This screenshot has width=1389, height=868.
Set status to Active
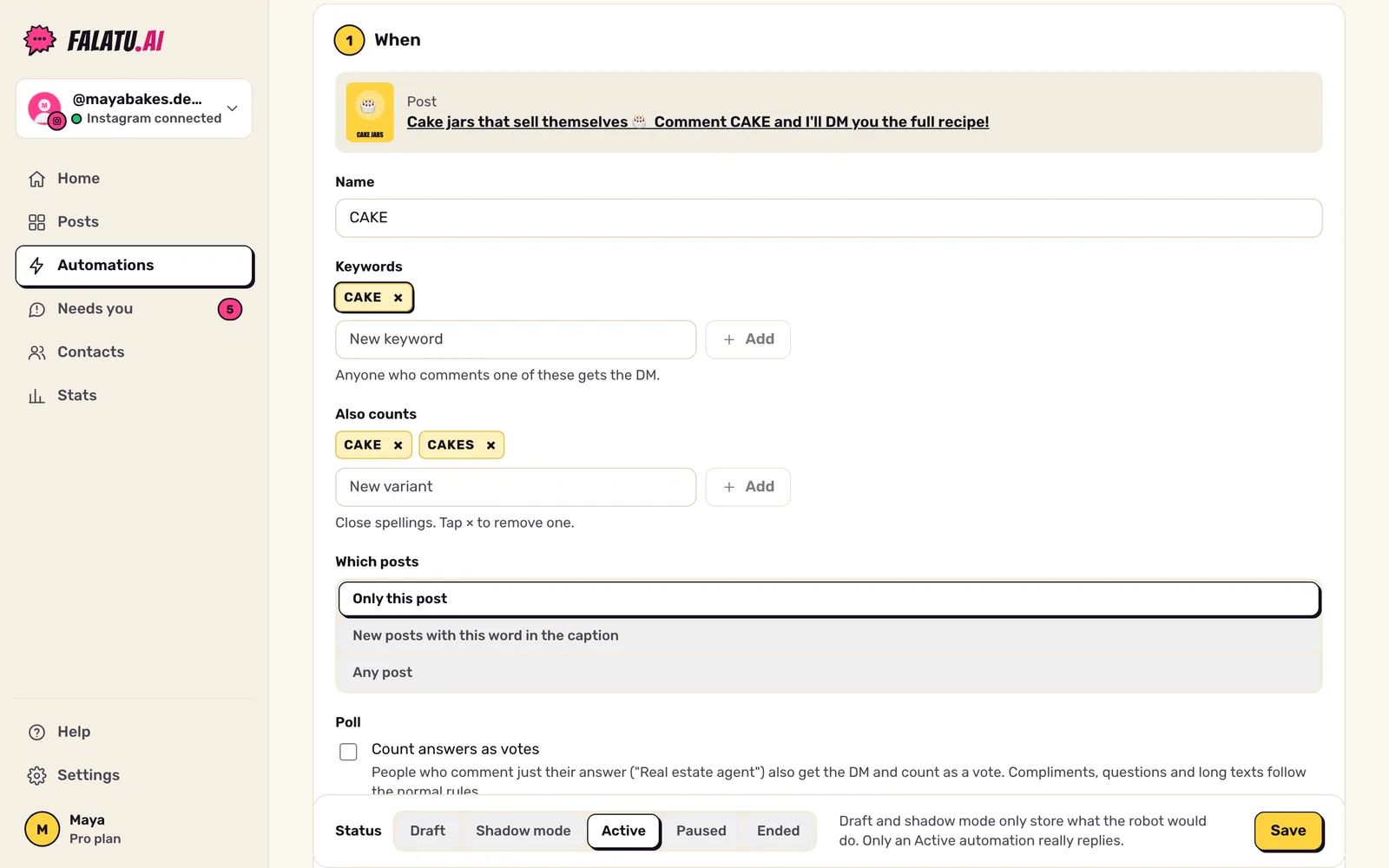pos(624,832)
